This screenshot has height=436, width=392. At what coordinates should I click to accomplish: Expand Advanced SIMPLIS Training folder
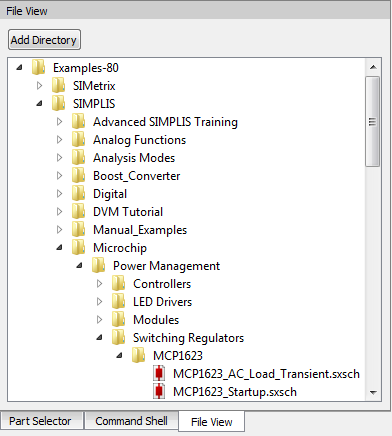point(59,122)
